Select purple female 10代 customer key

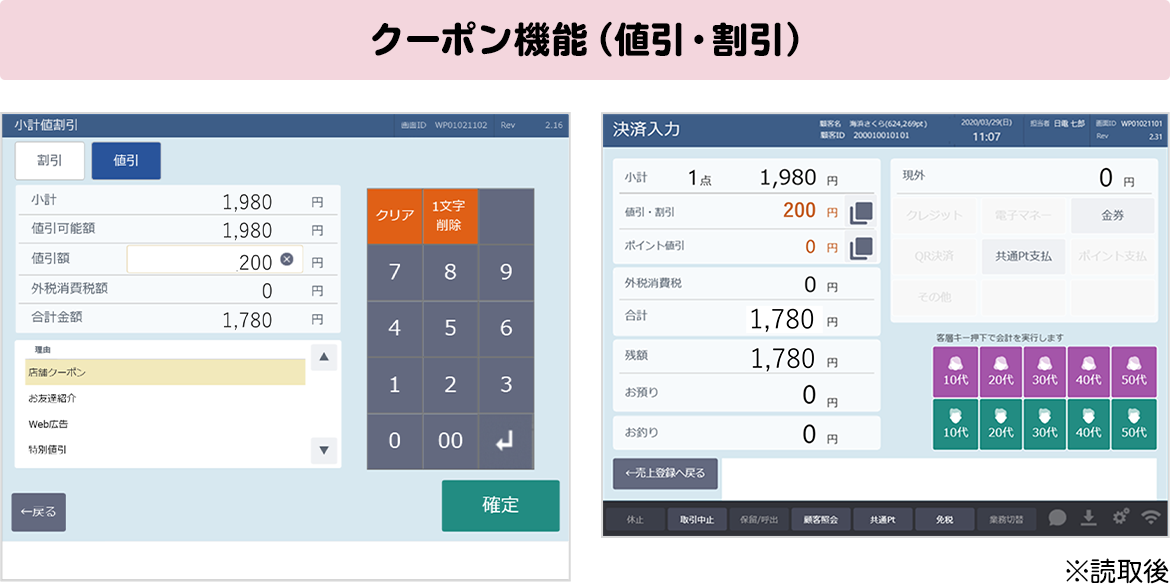[954, 371]
